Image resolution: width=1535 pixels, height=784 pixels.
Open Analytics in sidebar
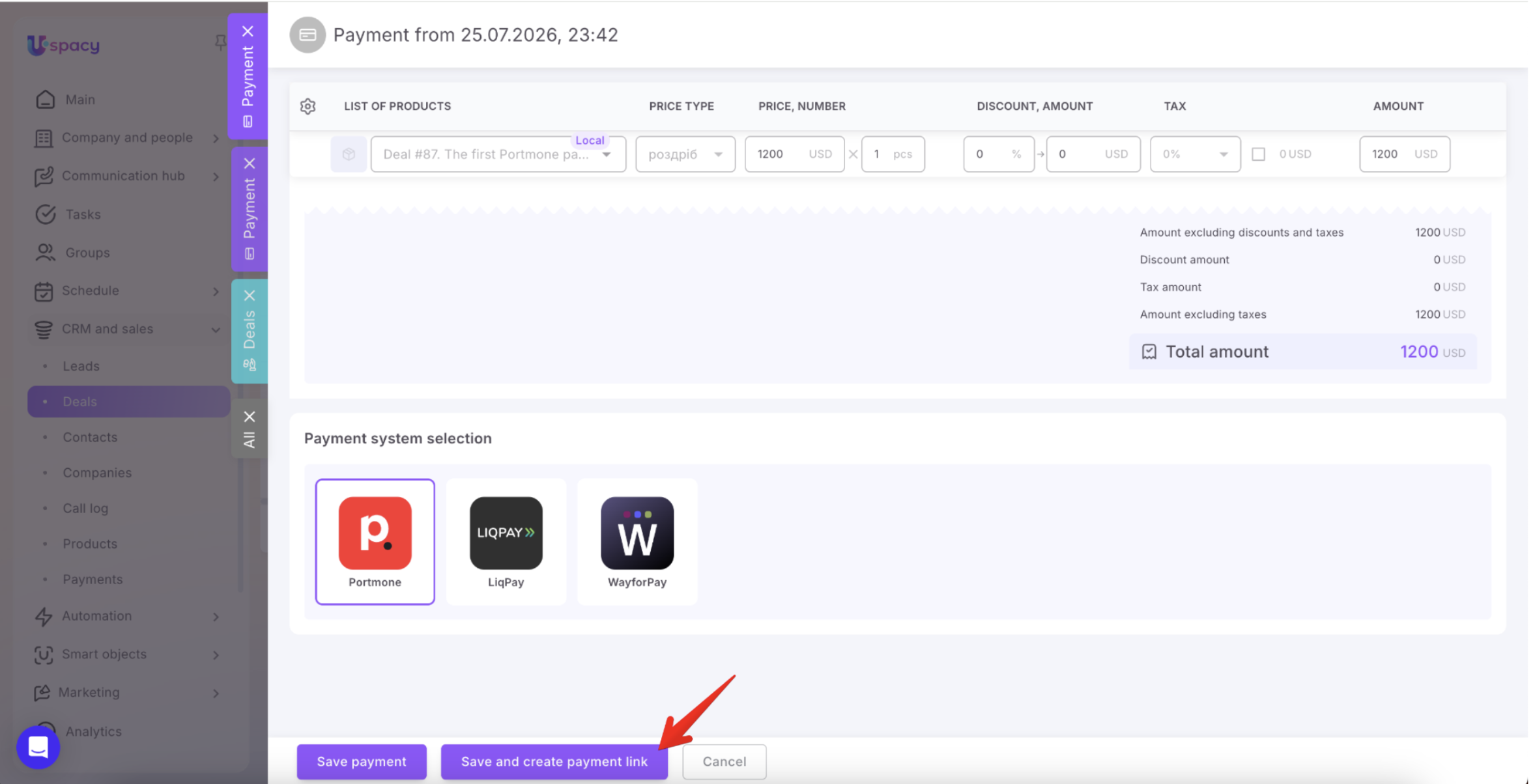coord(93,731)
